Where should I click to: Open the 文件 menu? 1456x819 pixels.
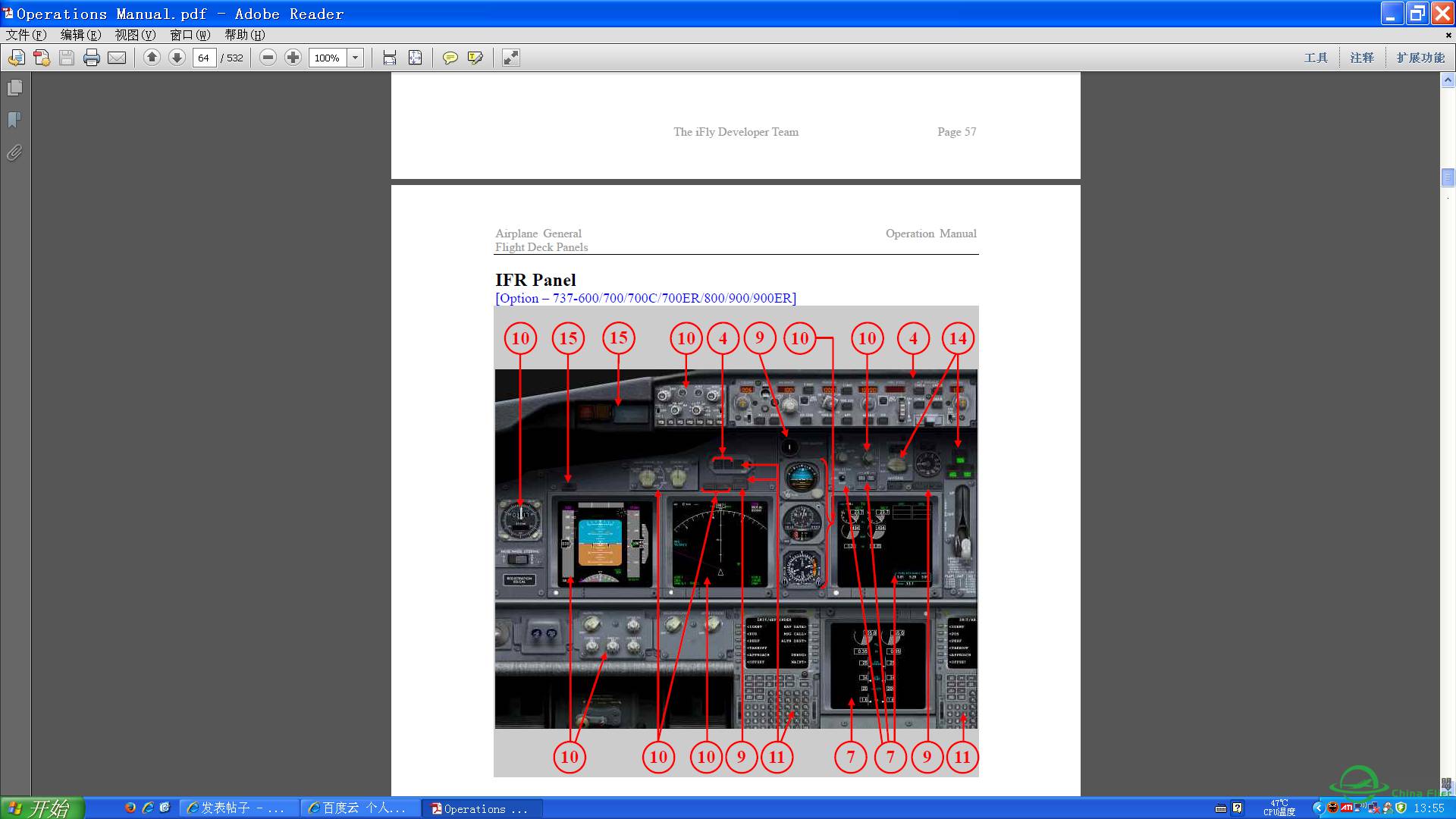tap(26, 34)
